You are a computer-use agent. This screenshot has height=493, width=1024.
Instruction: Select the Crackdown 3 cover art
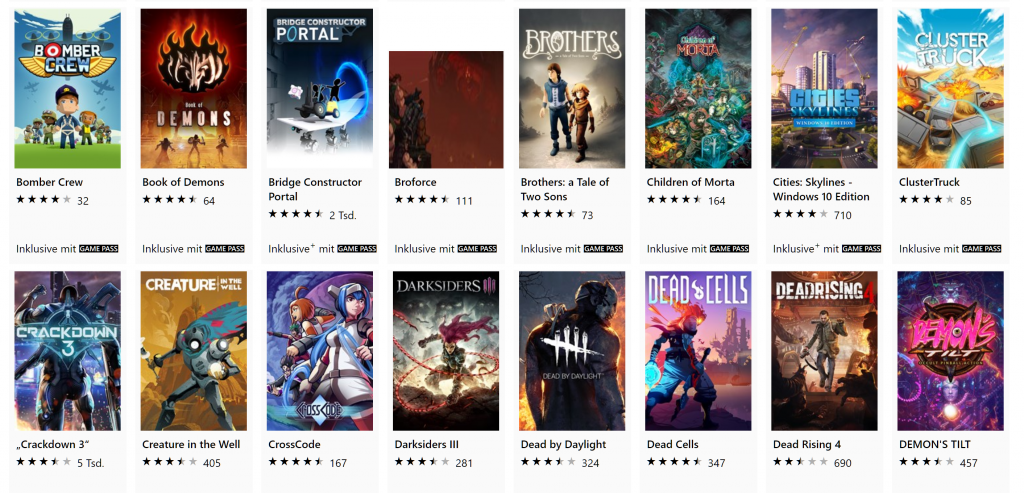click(x=68, y=351)
